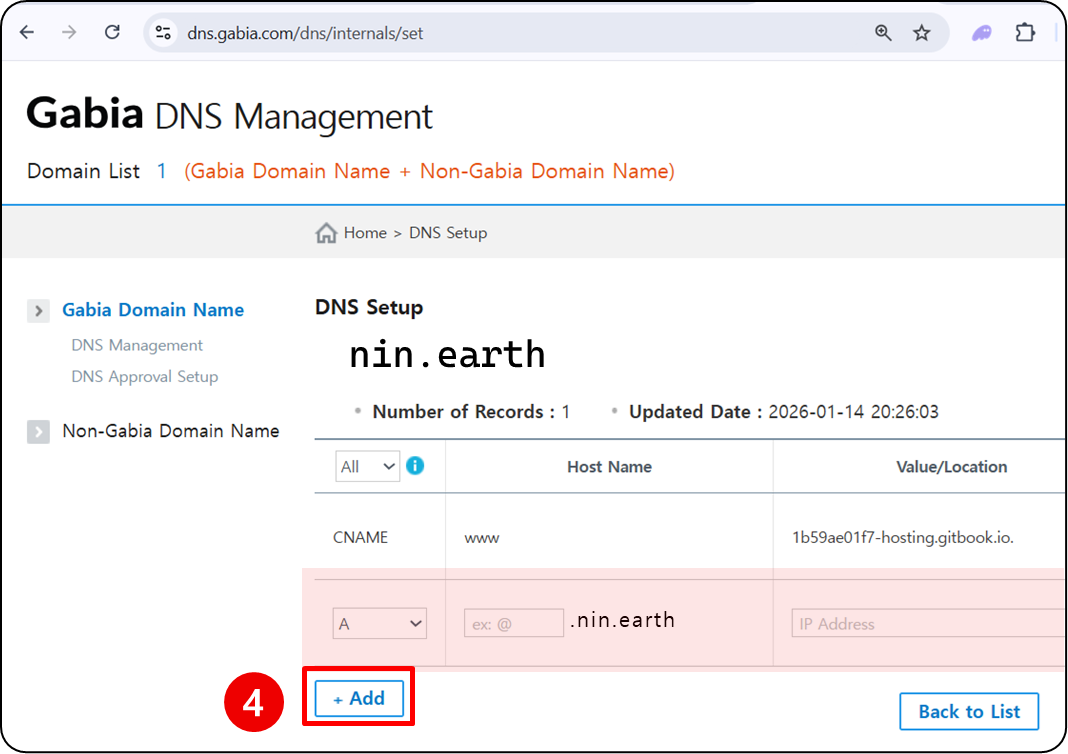Click the browser back arrow
The height and width of the screenshot is (754, 1068).
pyautogui.click(x=27, y=33)
